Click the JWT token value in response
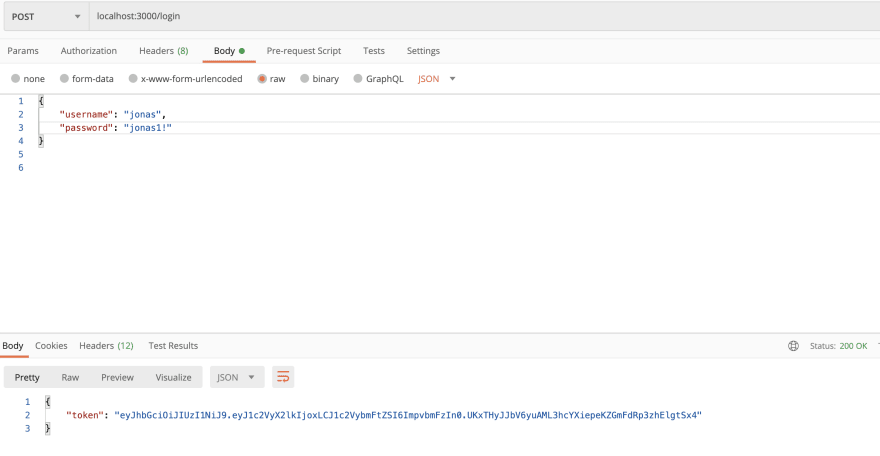This screenshot has height=456, width=880. pos(408,416)
